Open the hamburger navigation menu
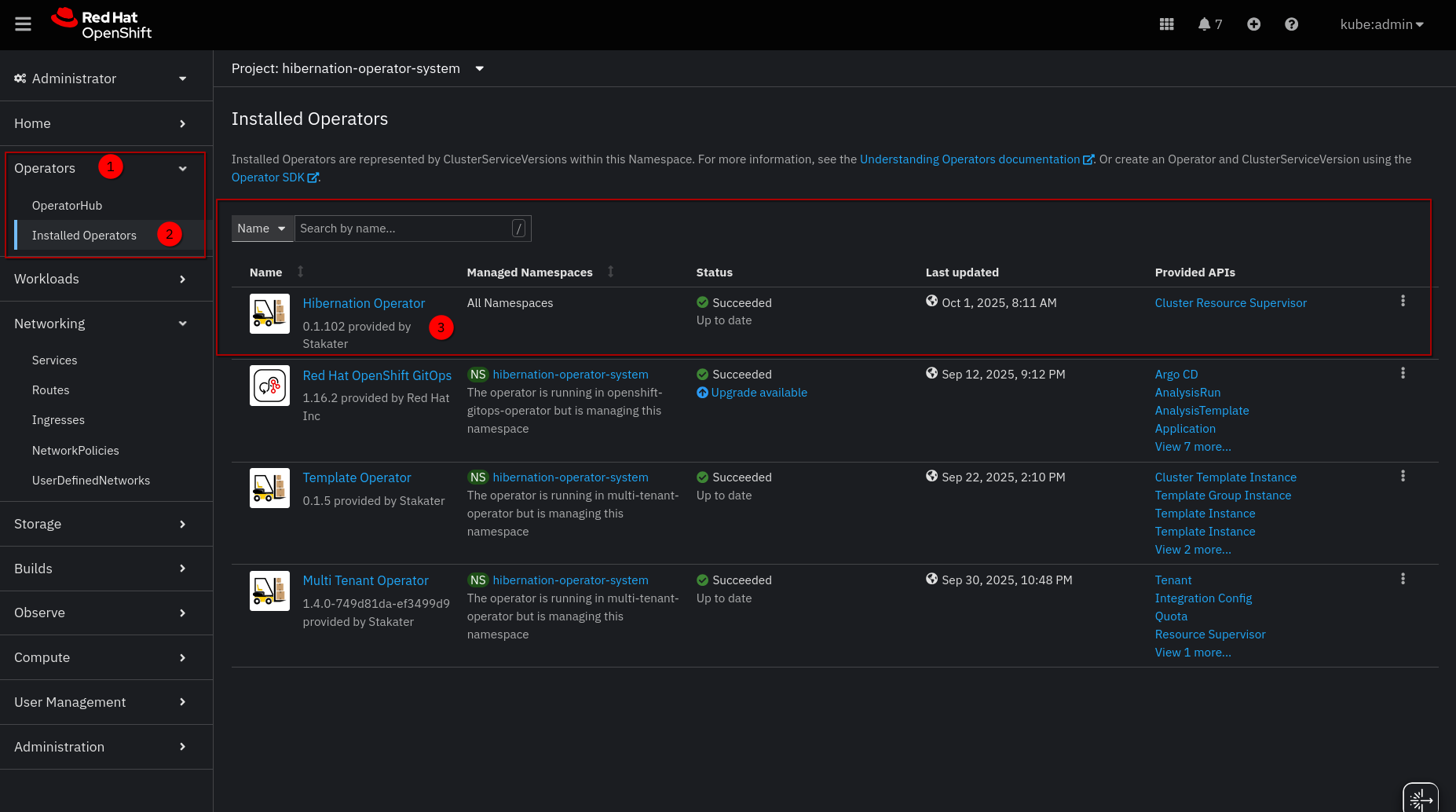1456x812 pixels. pyautogui.click(x=24, y=24)
